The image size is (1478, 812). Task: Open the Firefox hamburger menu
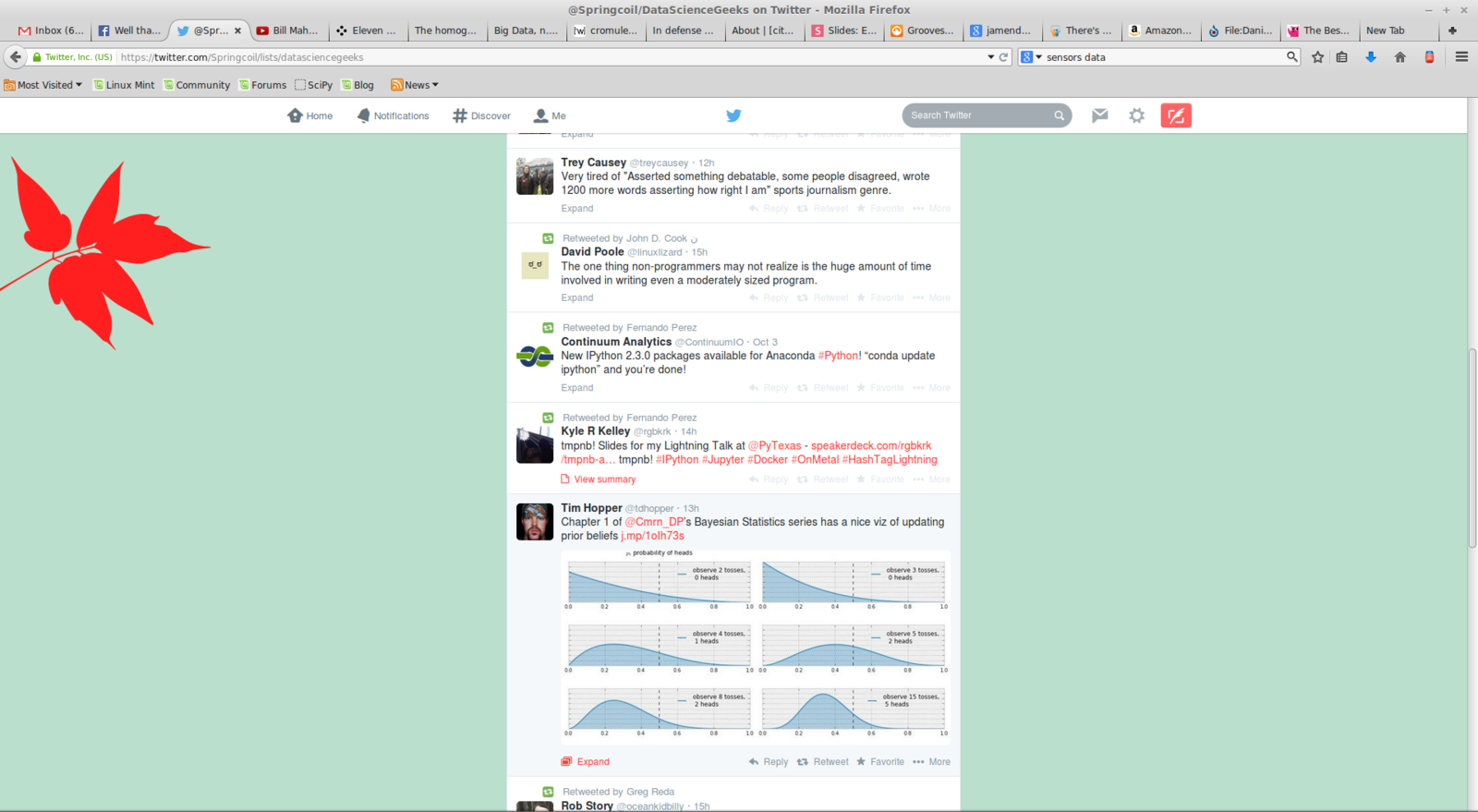tap(1461, 57)
